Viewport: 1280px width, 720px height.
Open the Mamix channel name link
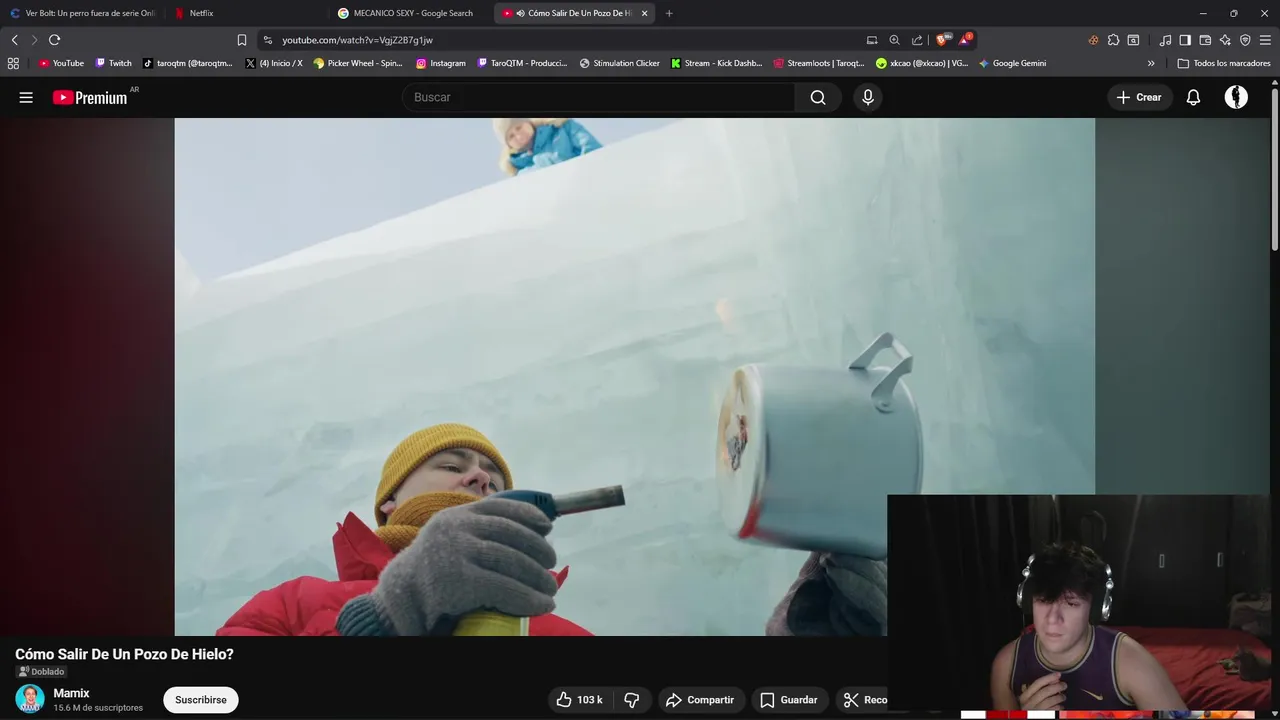point(71,693)
